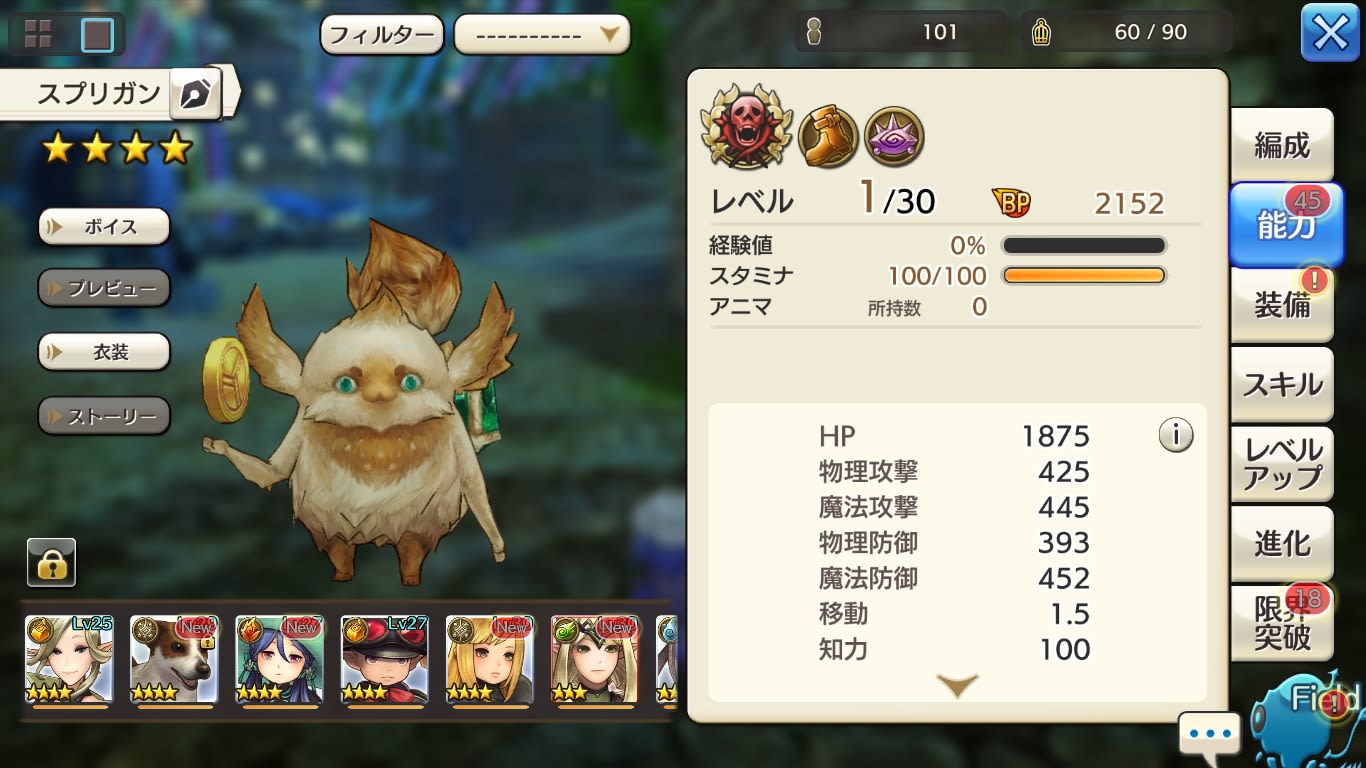The image size is (1366, 768).
Task: Click the orange stamina gauge bar
Action: [x=1084, y=276]
